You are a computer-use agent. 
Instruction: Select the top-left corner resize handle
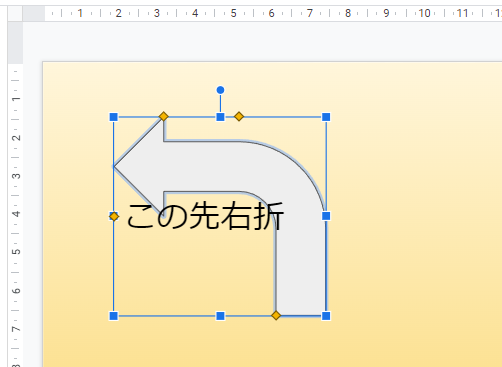point(114,117)
